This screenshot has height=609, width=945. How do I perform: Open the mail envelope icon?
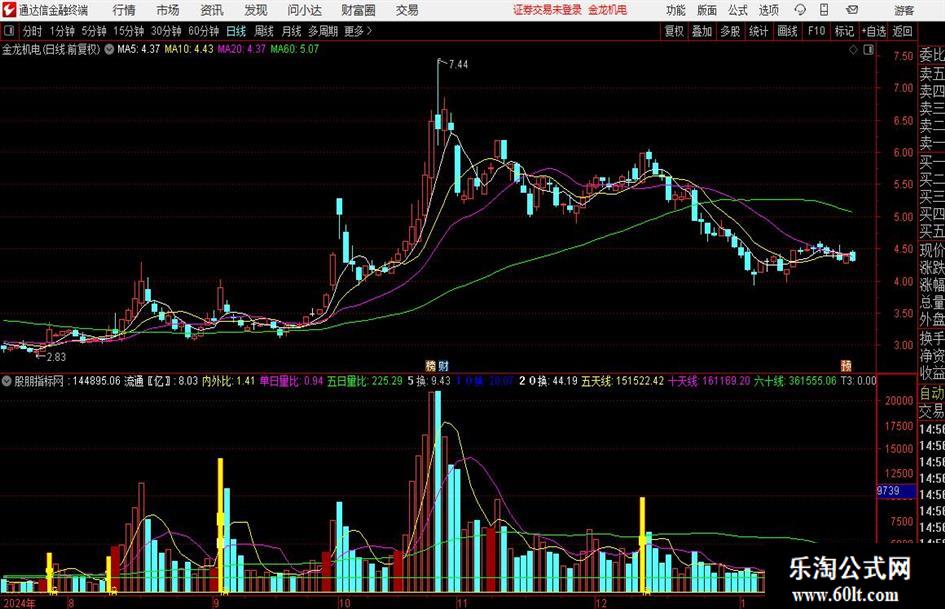click(x=852, y=10)
